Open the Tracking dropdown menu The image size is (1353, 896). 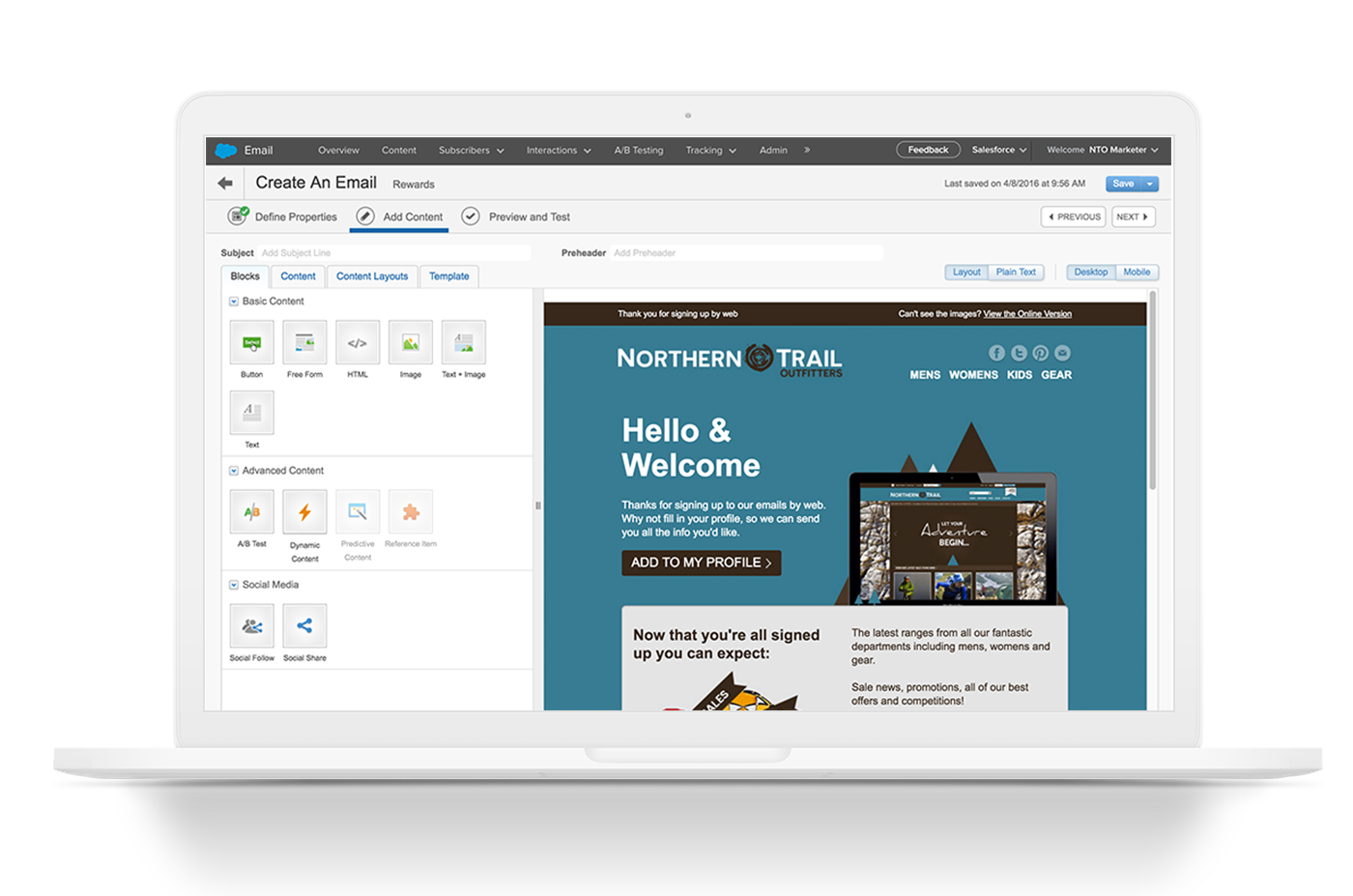click(x=711, y=150)
